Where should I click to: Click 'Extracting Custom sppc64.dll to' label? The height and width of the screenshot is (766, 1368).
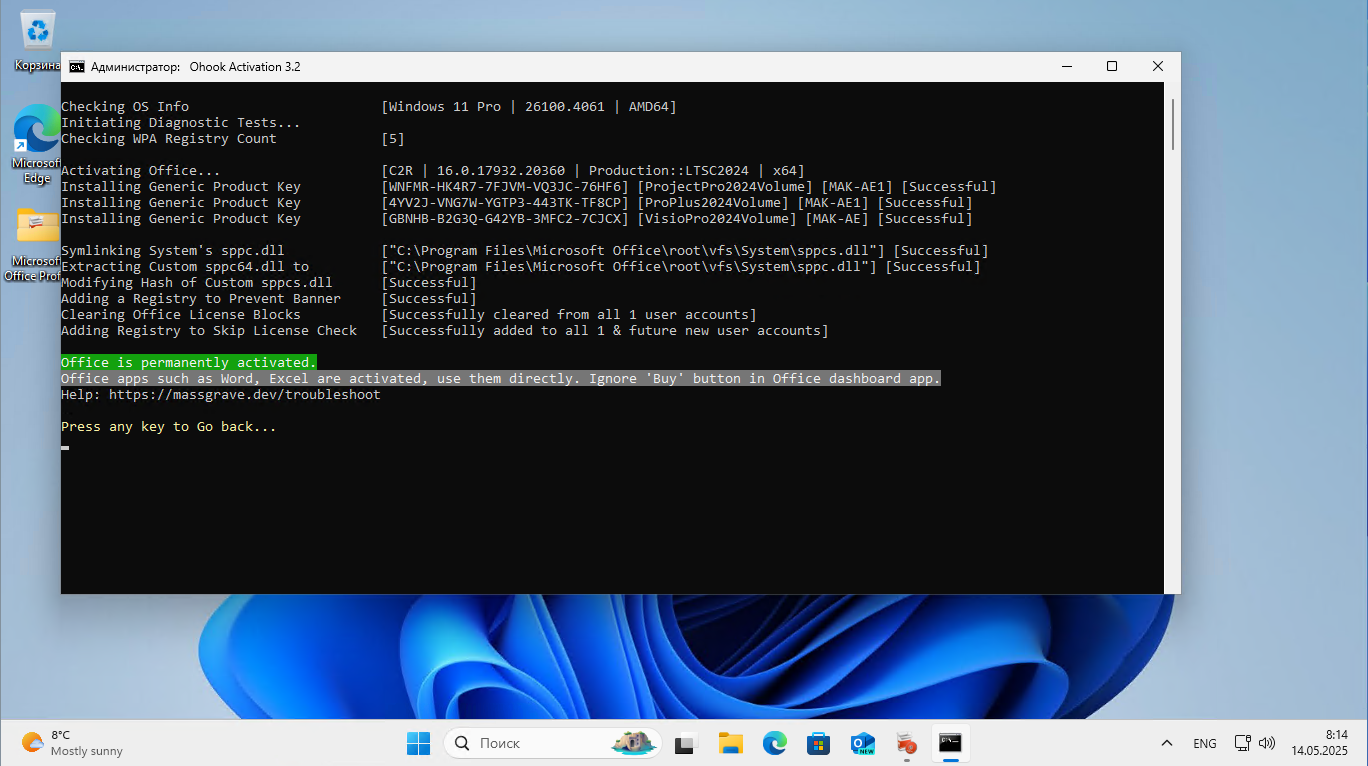[x=185, y=267]
